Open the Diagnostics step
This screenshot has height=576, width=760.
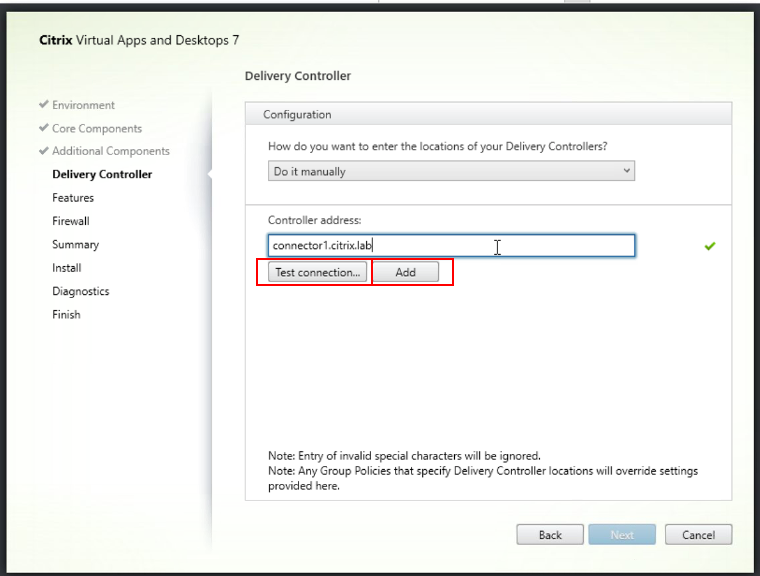pos(81,292)
